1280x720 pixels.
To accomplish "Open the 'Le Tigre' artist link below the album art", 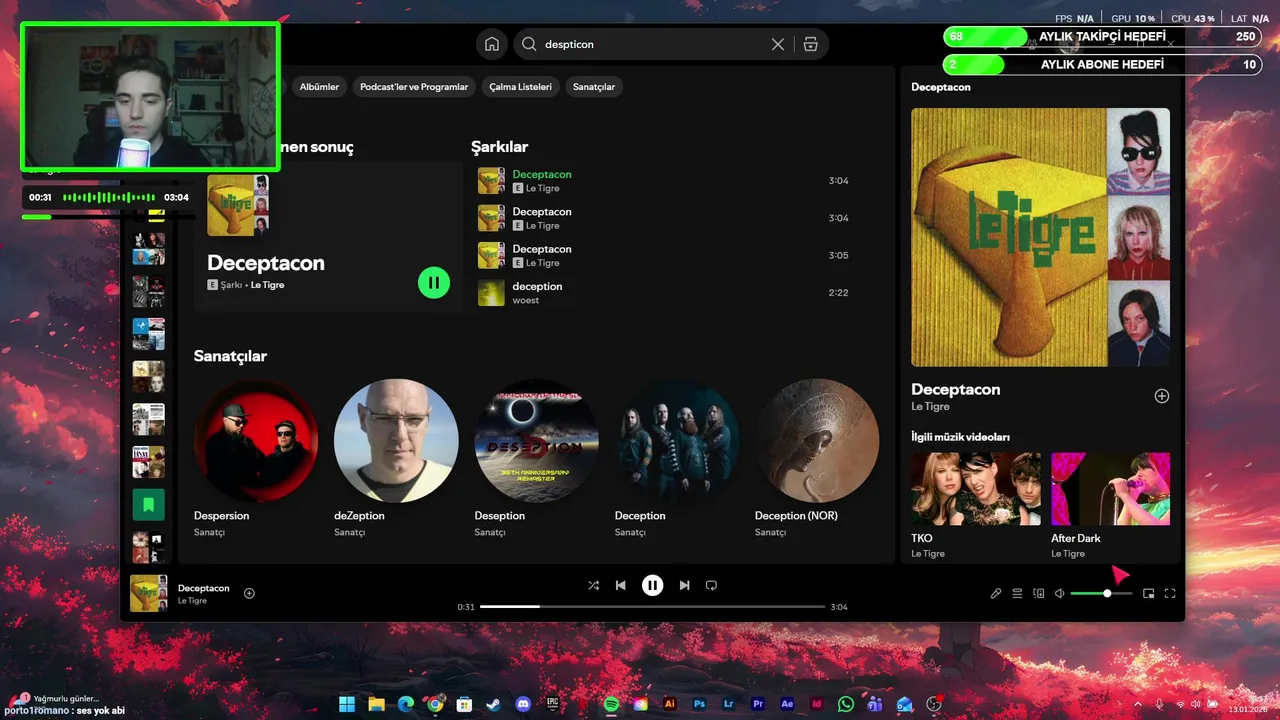I will point(930,407).
